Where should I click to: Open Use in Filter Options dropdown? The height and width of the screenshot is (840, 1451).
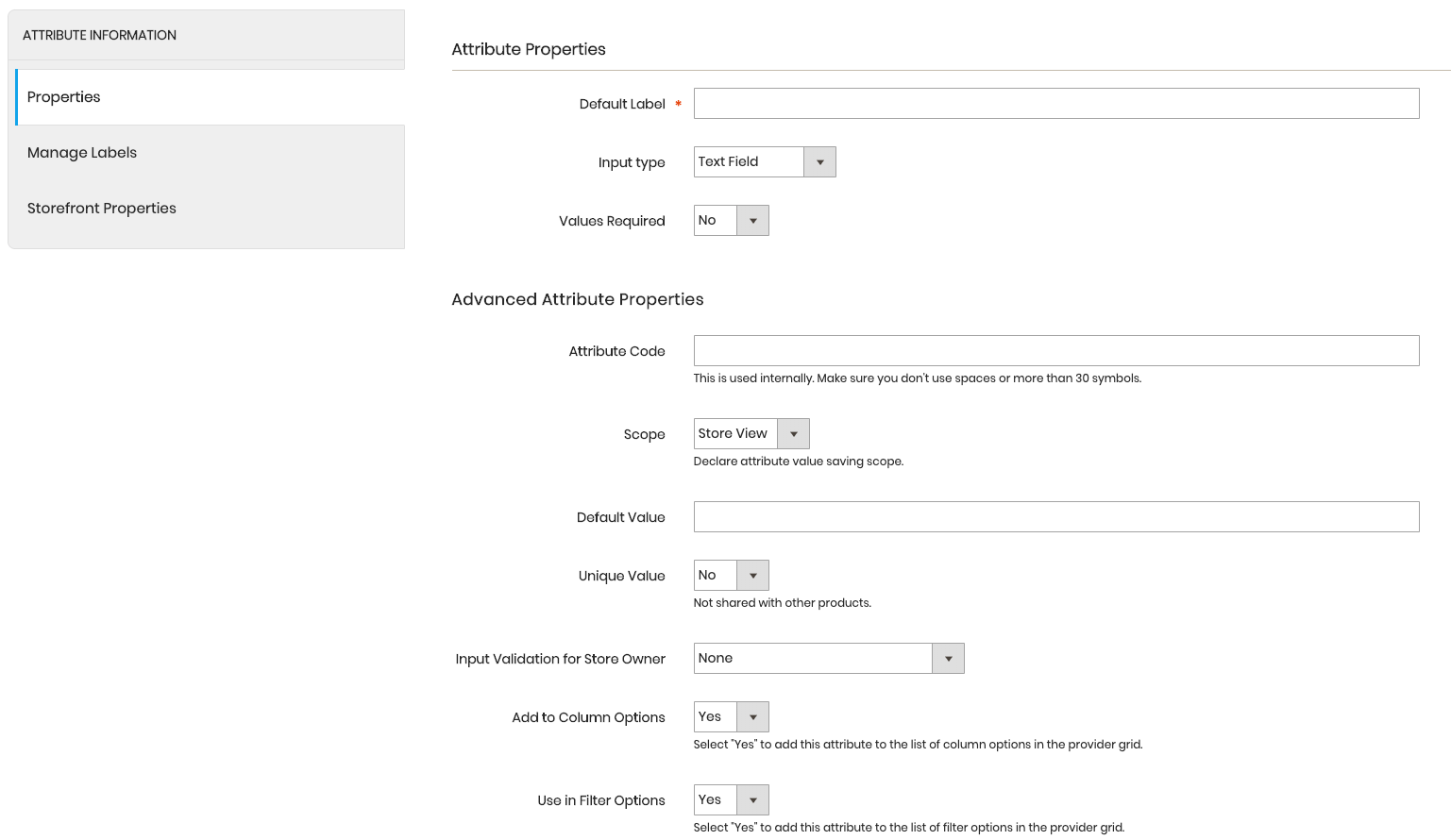(x=731, y=800)
